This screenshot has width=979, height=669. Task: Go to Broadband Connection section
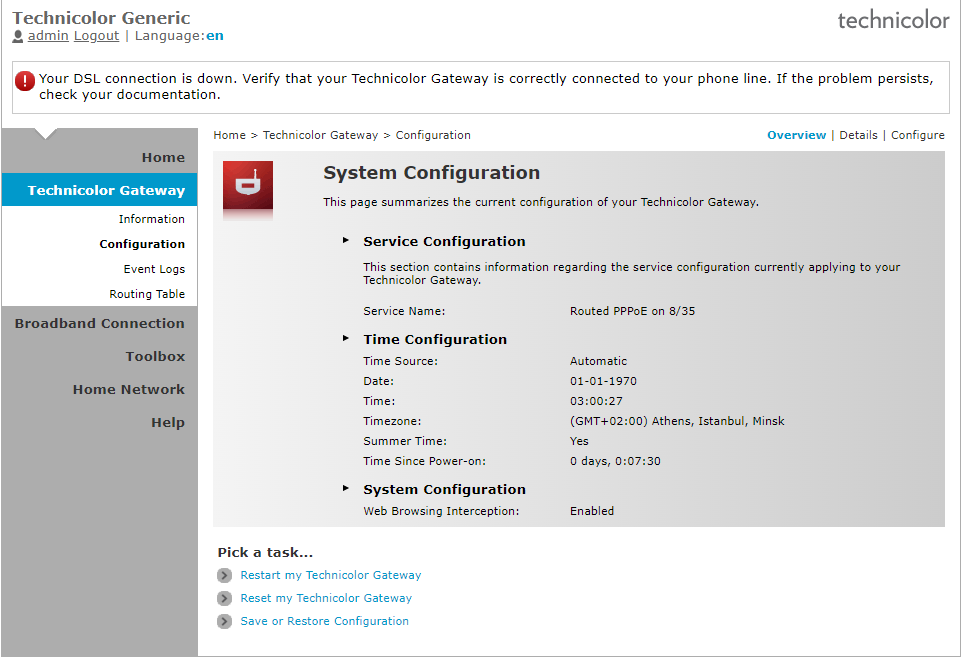[100, 324]
